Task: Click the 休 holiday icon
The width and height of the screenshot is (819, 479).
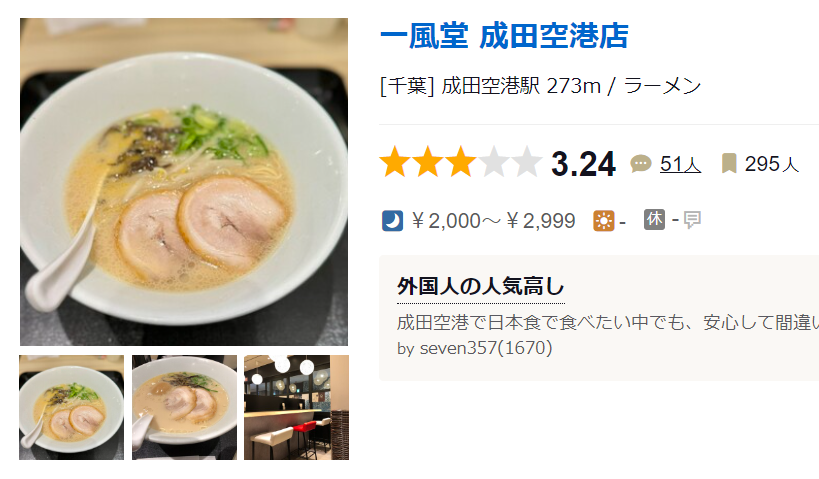Action: (x=654, y=219)
